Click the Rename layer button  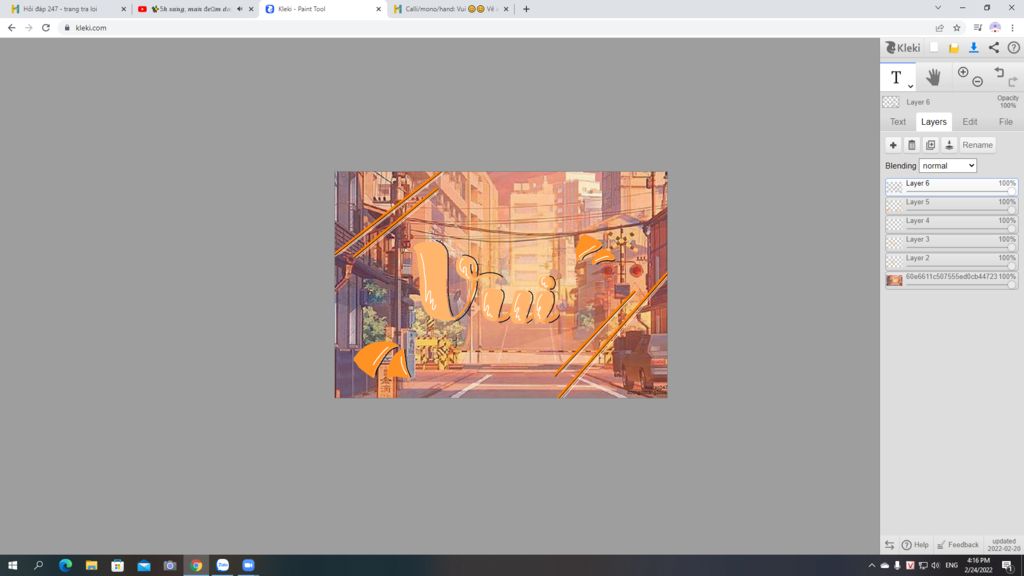[x=977, y=145]
